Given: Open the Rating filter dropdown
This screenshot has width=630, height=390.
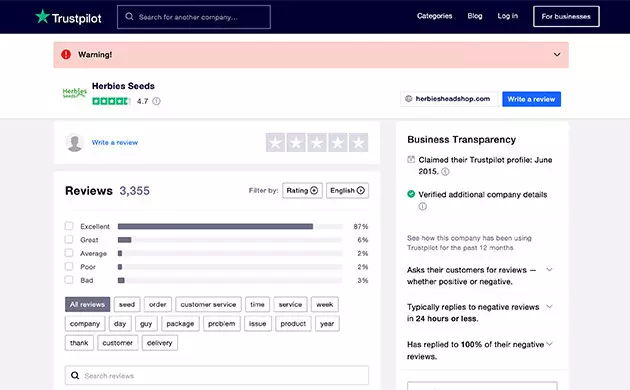Looking at the screenshot, I should coord(302,190).
